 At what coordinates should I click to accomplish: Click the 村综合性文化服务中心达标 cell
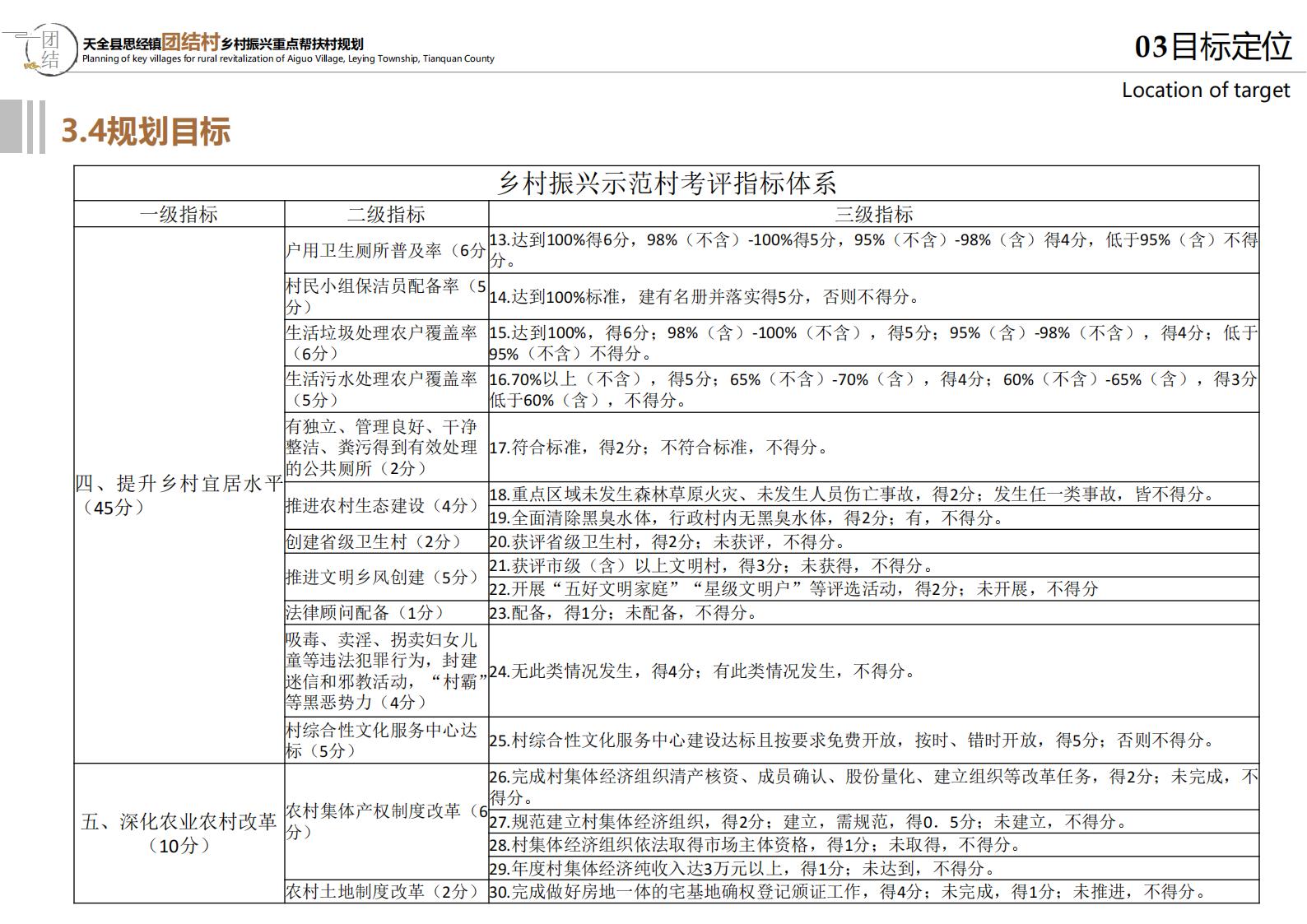pyautogui.click(x=386, y=740)
